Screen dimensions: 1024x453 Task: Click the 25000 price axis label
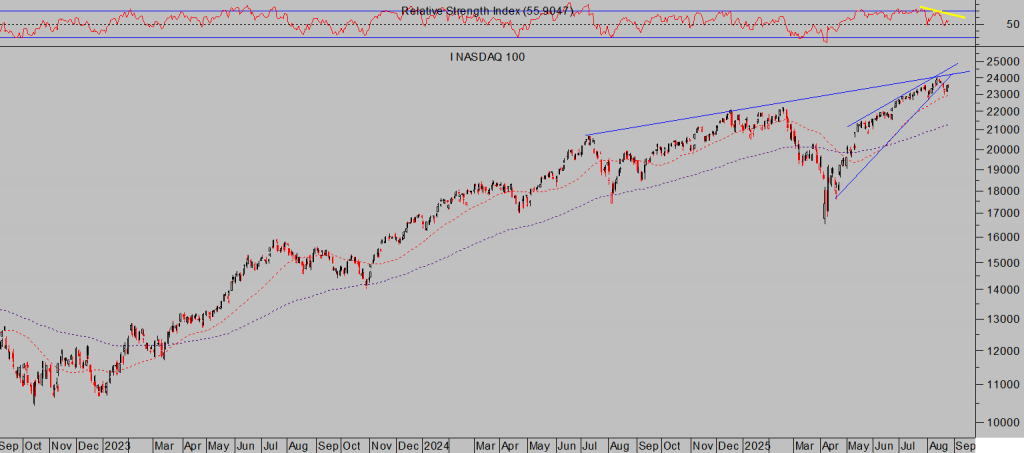(x=994, y=62)
